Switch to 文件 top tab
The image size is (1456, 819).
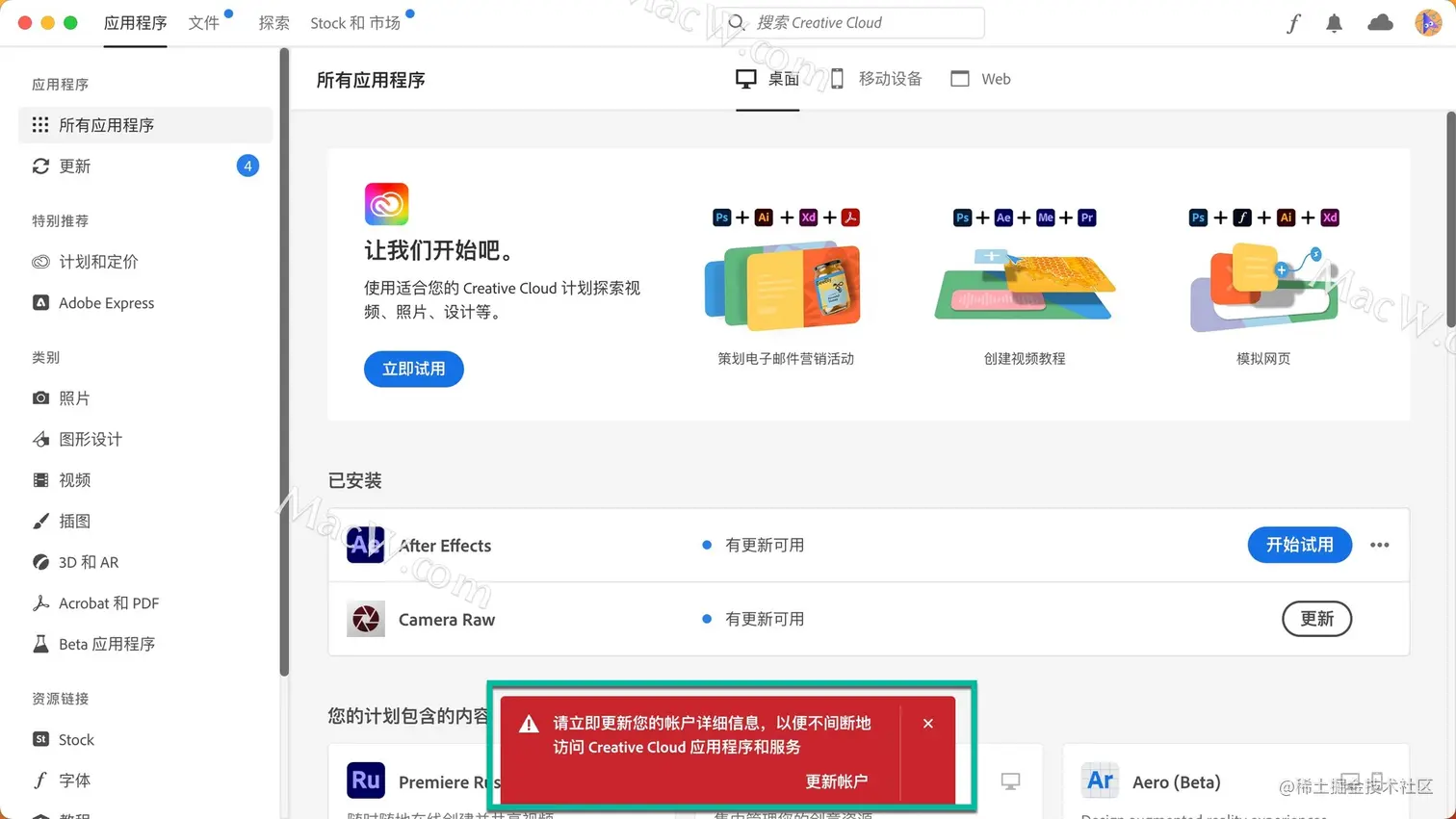[204, 23]
